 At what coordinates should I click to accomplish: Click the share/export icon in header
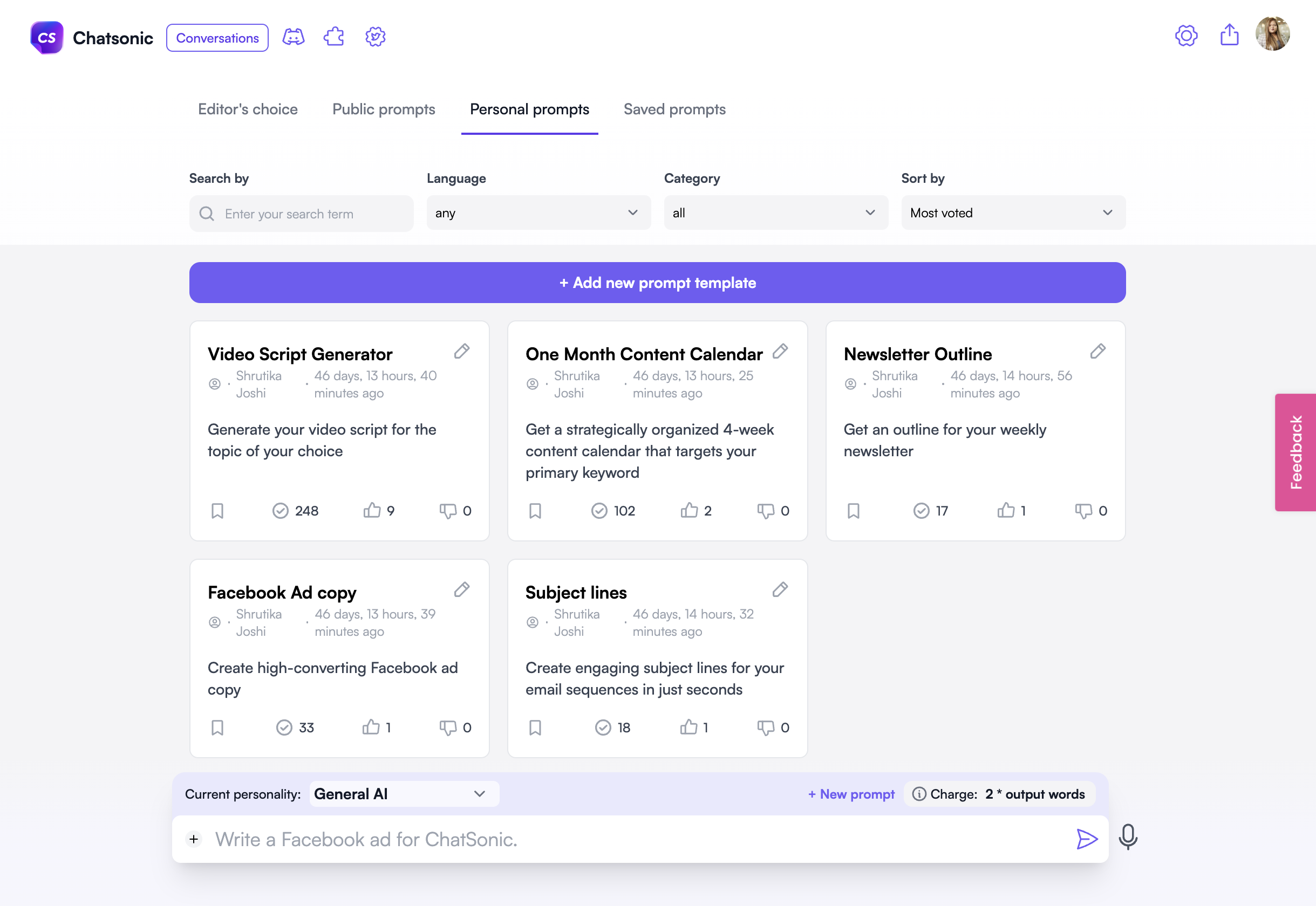(1229, 35)
